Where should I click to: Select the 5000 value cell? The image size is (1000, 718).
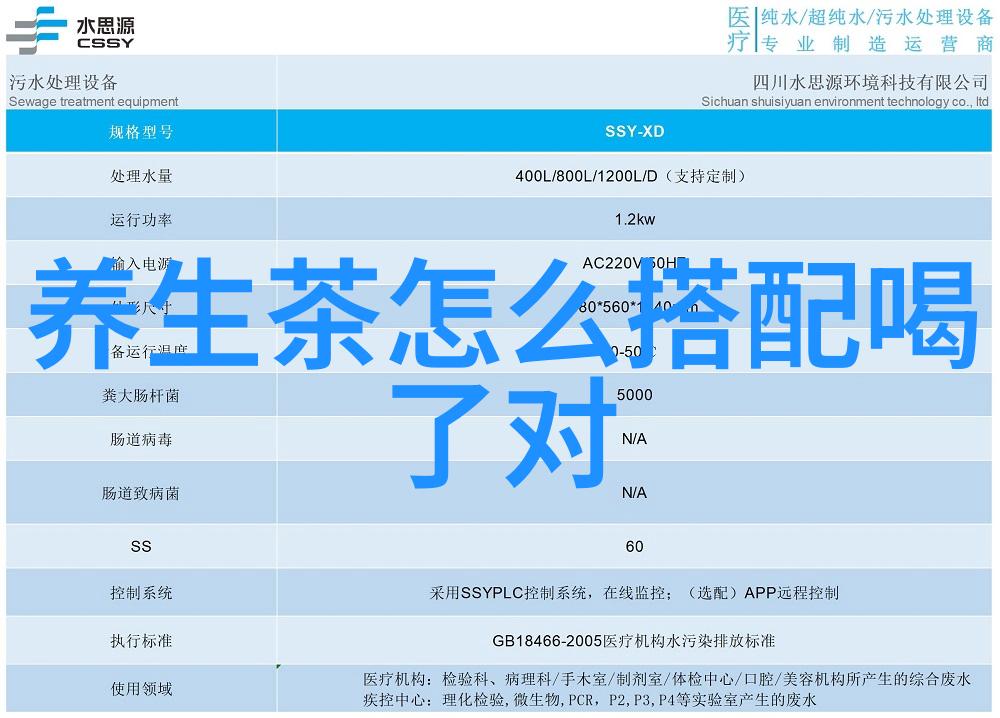point(634,395)
